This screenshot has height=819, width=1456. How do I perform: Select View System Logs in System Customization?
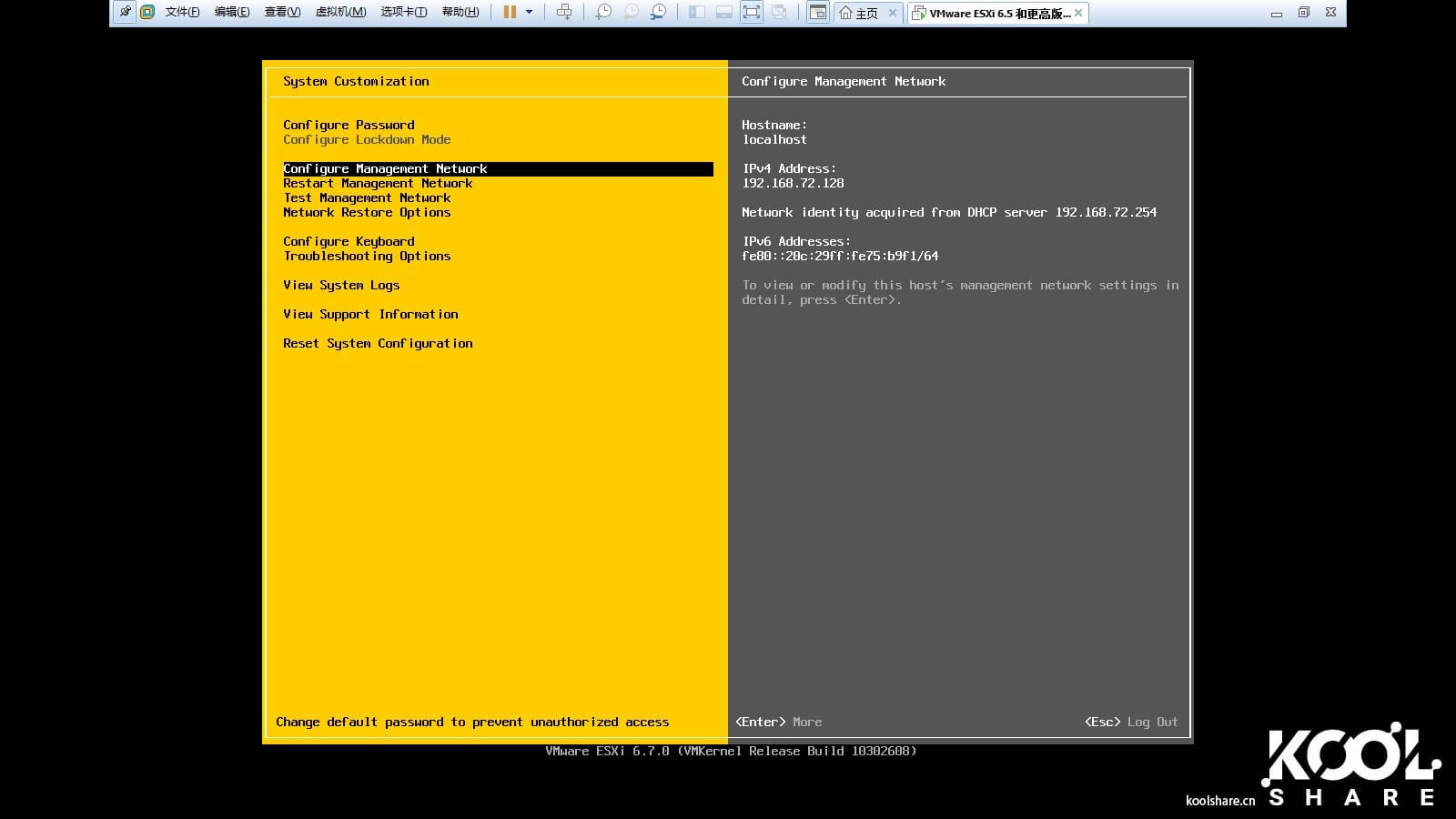click(341, 285)
